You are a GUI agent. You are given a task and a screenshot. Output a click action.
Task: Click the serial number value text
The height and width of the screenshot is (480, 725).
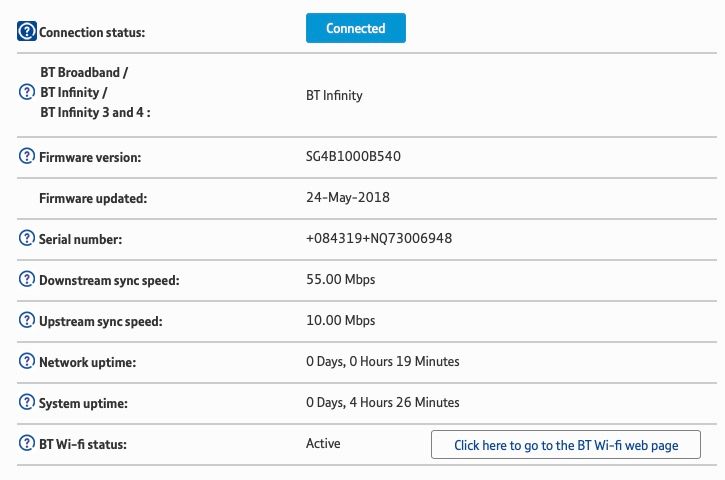(379, 239)
